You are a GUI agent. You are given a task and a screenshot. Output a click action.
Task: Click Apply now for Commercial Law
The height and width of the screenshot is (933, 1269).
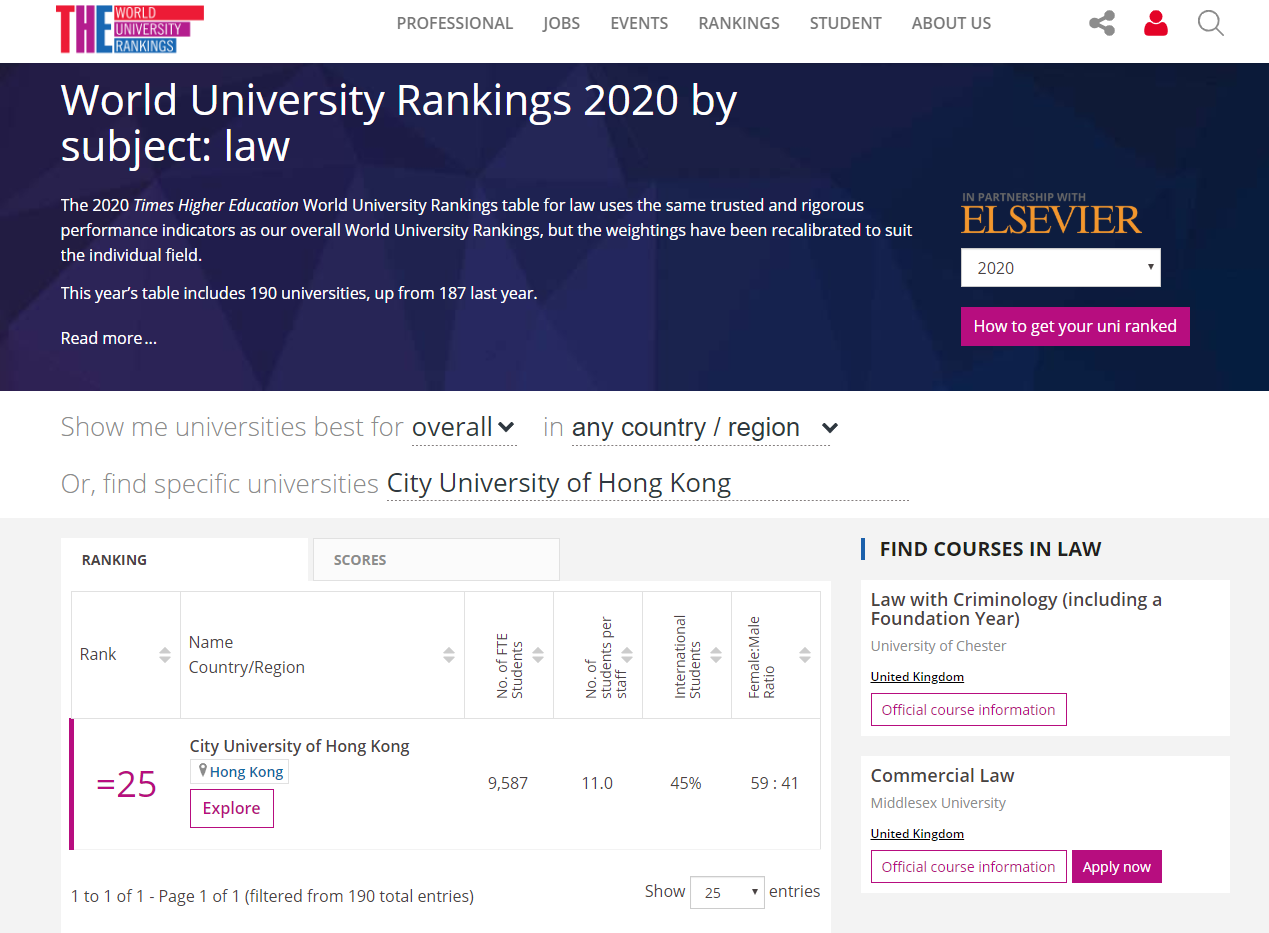(x=1117, y=867)
